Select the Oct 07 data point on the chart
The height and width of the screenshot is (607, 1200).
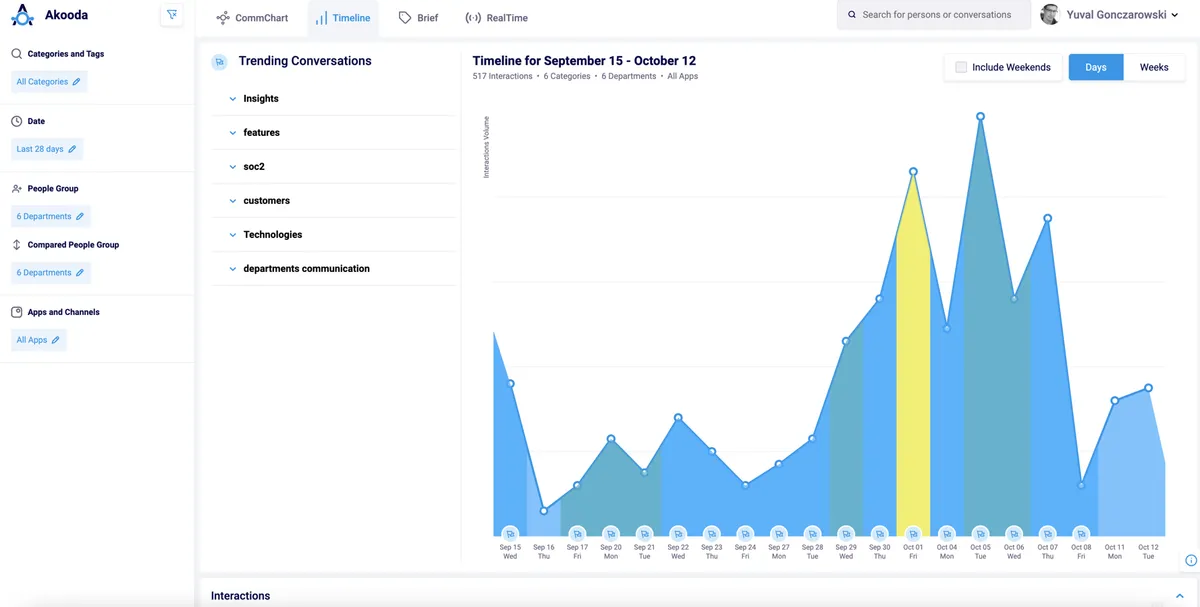point(1048,218)
